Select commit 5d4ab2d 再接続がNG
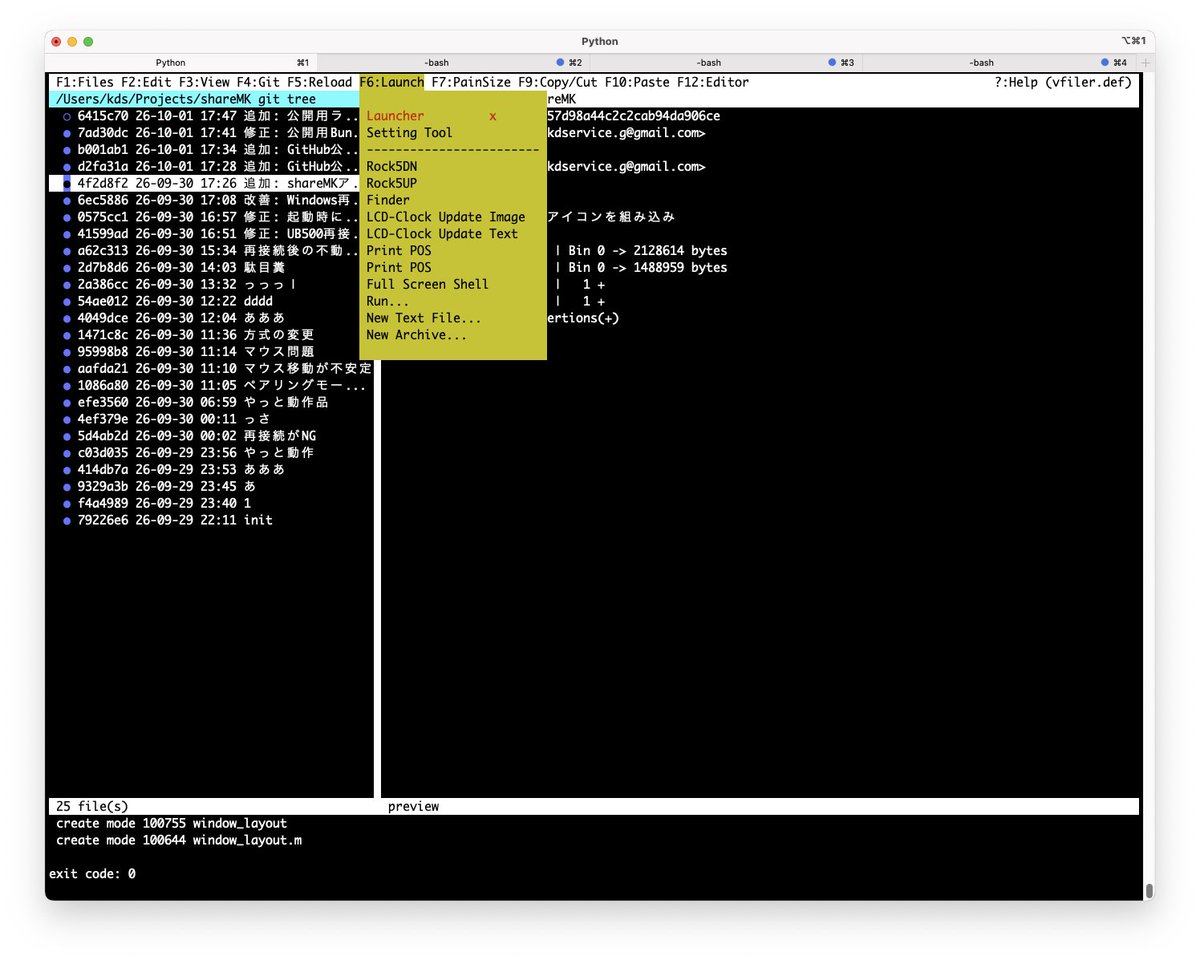 coord(211,436)
